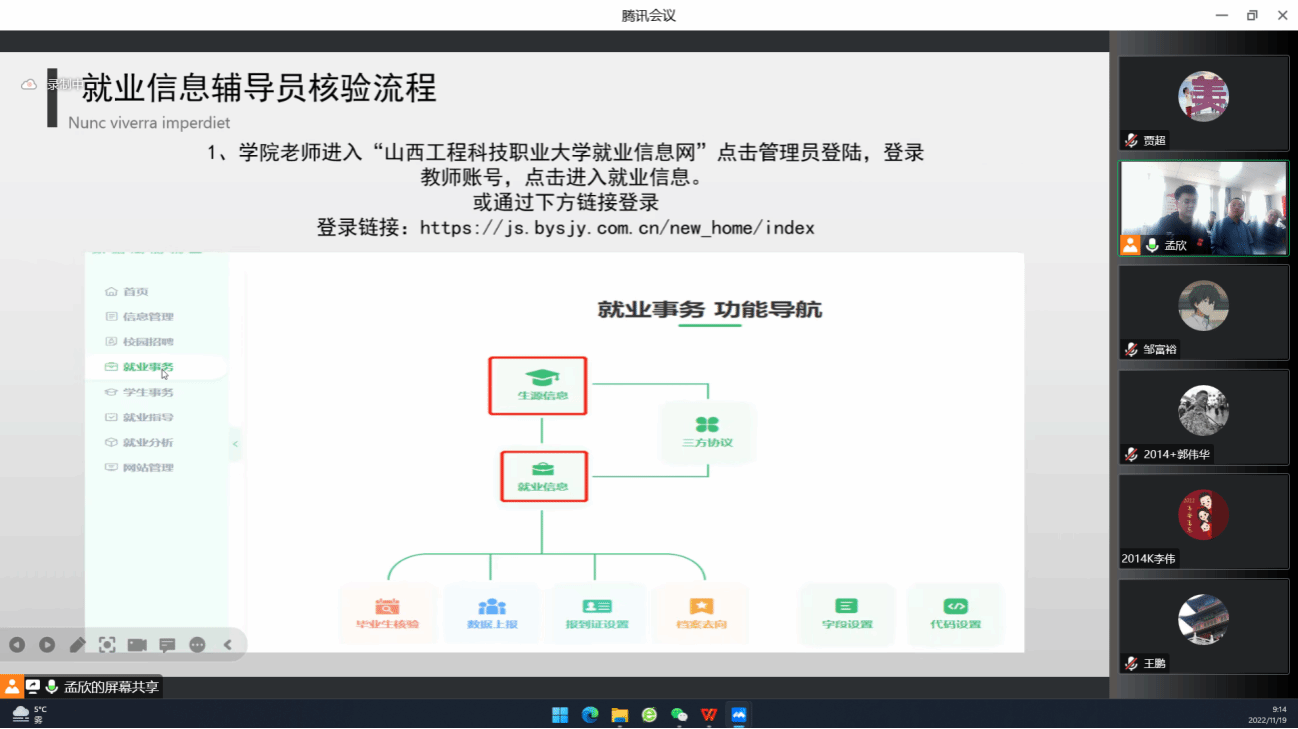Select 王鹏's participant tile

[x=1203, y=626]
